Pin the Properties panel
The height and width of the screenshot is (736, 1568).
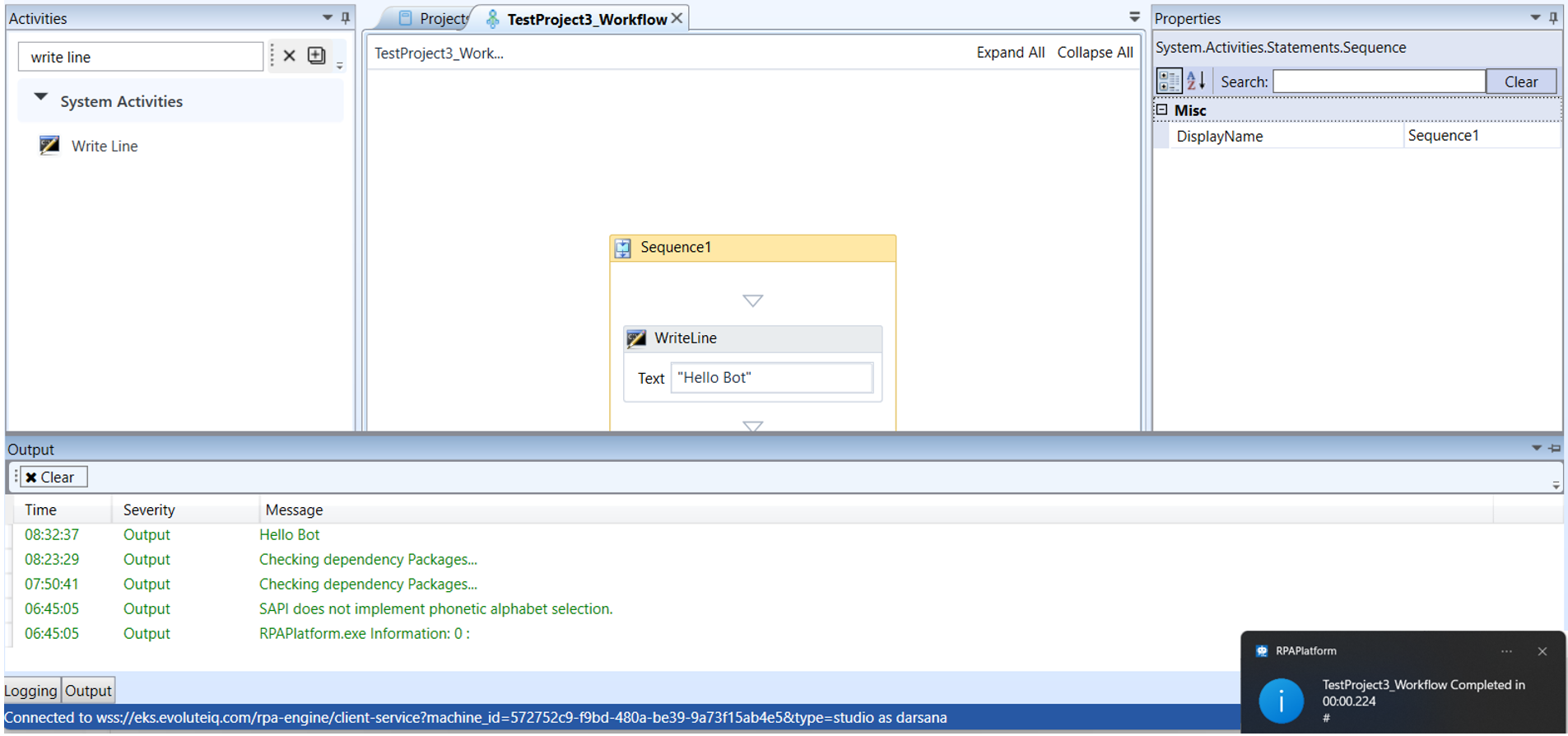(1553, 17)
